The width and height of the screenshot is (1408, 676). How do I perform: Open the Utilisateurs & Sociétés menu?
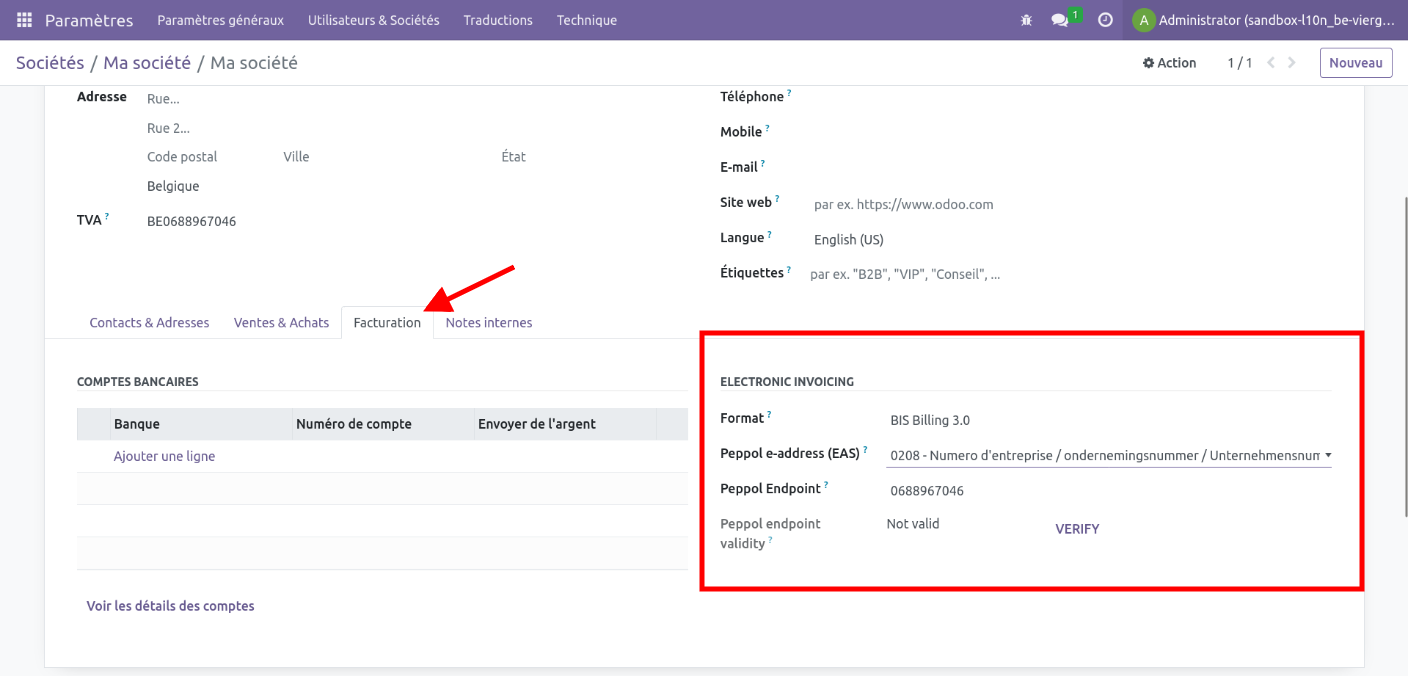pos(373,20)
